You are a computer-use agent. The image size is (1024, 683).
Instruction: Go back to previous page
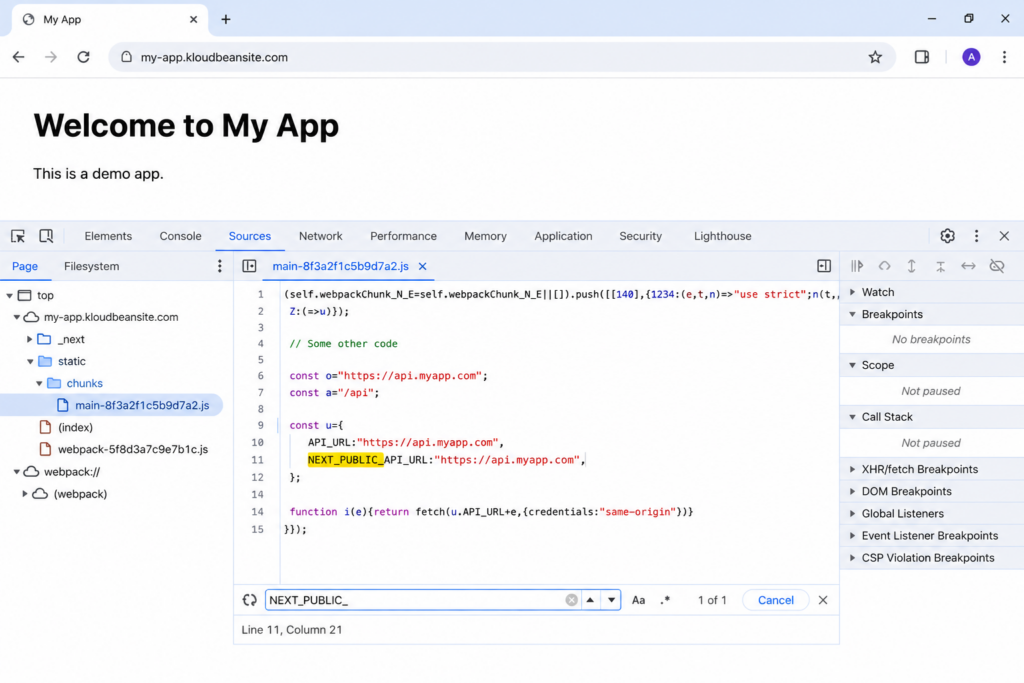click(18, 57)
